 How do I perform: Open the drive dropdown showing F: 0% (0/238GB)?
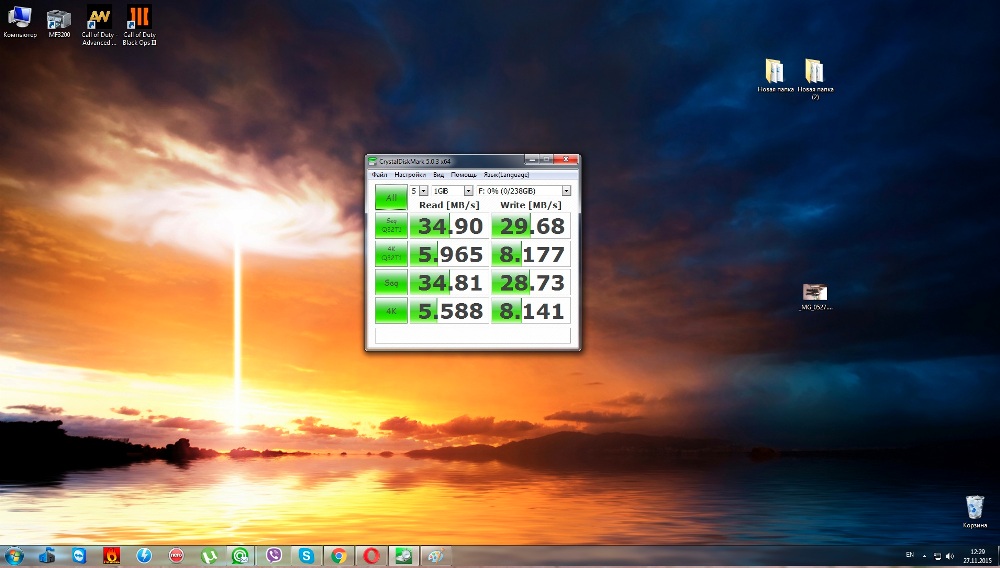click(x=523, y=191)
